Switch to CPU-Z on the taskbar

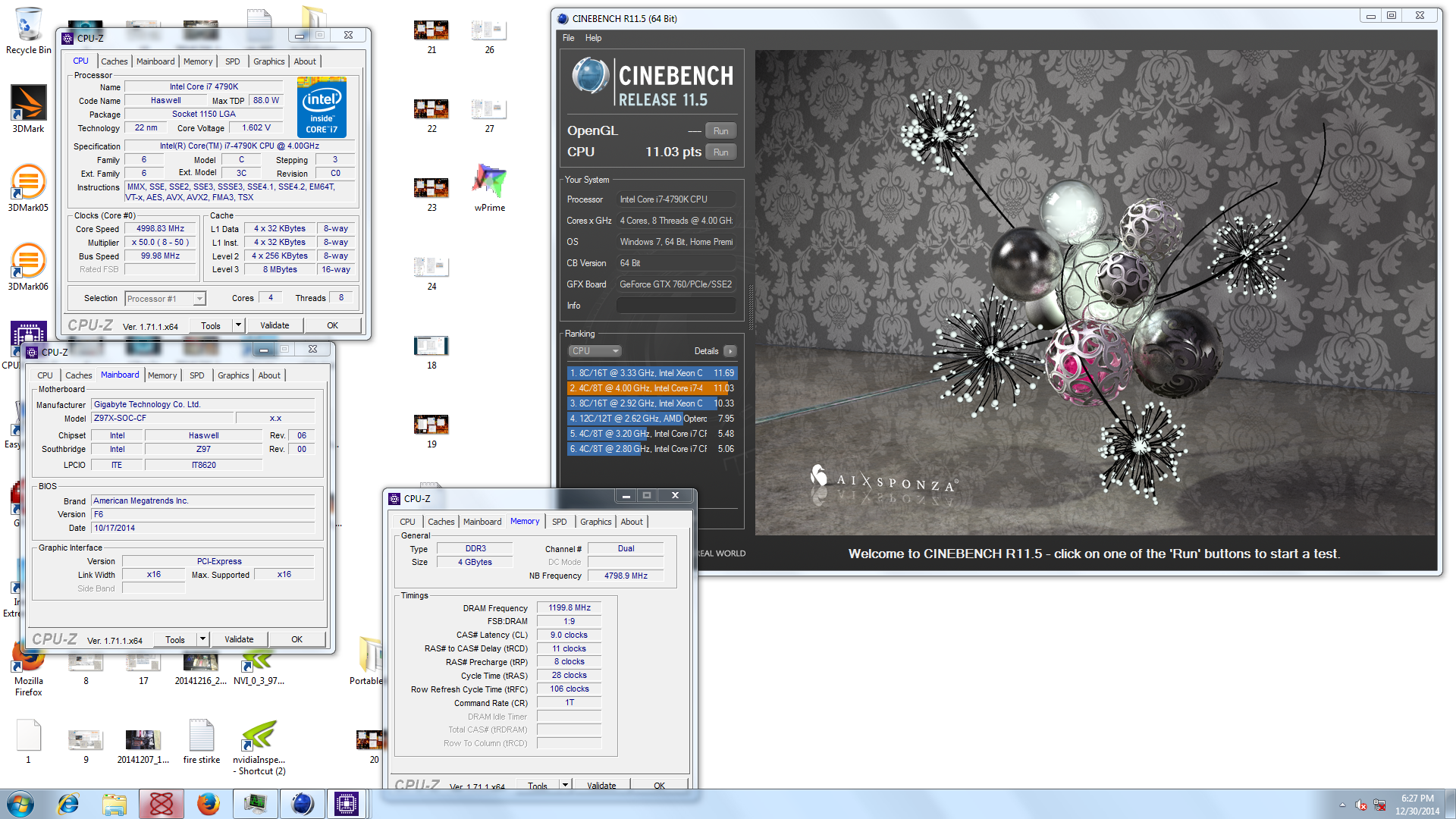point(347,804)
